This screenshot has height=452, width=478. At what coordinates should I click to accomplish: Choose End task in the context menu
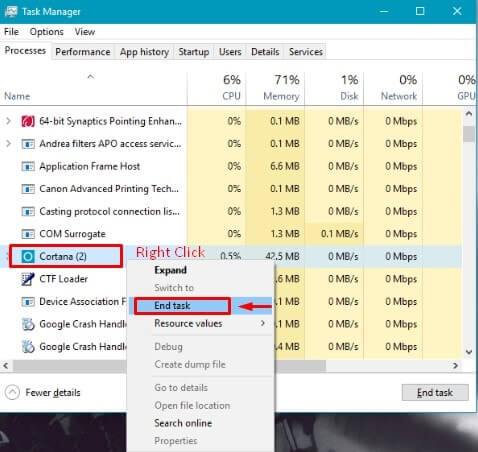pyautogui.click(x=200, y=306)
